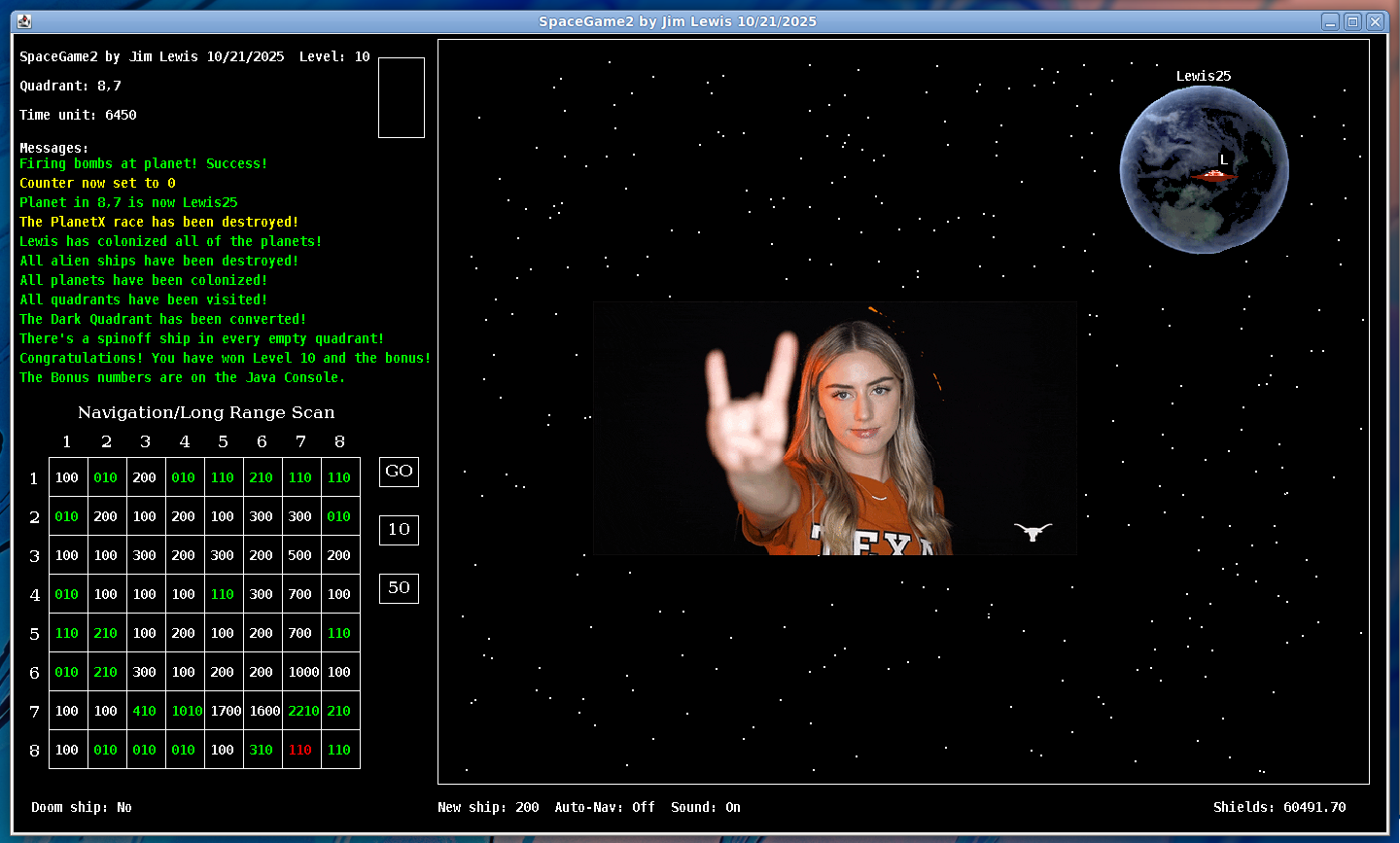Click the empty box near Level text
1400x843 pixels.
pos(401,97)
